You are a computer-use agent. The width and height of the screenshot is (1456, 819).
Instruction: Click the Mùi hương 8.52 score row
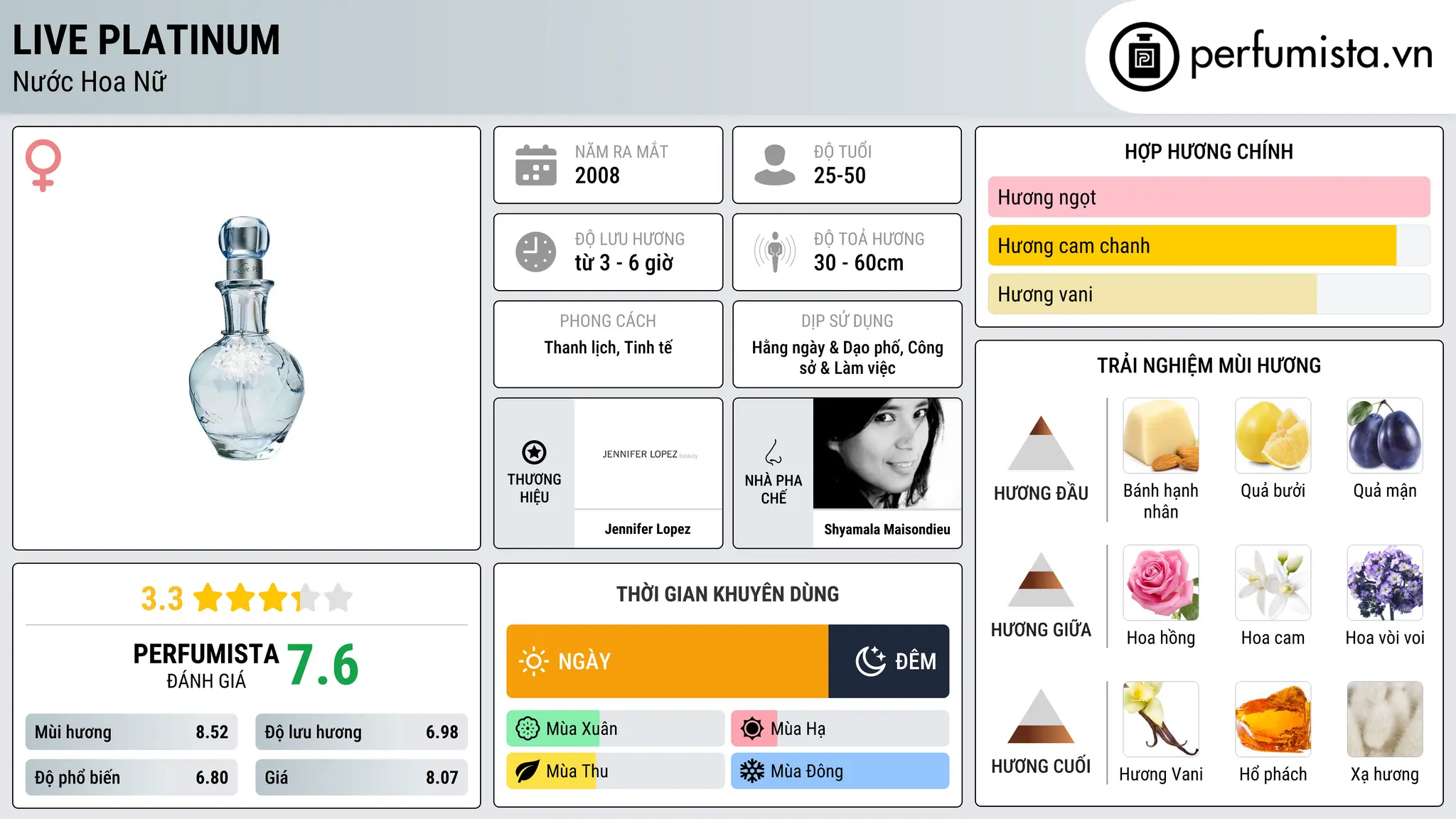coord(132,732)
